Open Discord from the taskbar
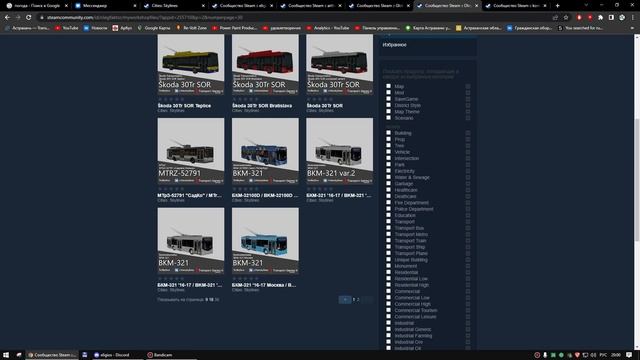The image size is (640, 360). pyautogui.click(x=111, y=355)
